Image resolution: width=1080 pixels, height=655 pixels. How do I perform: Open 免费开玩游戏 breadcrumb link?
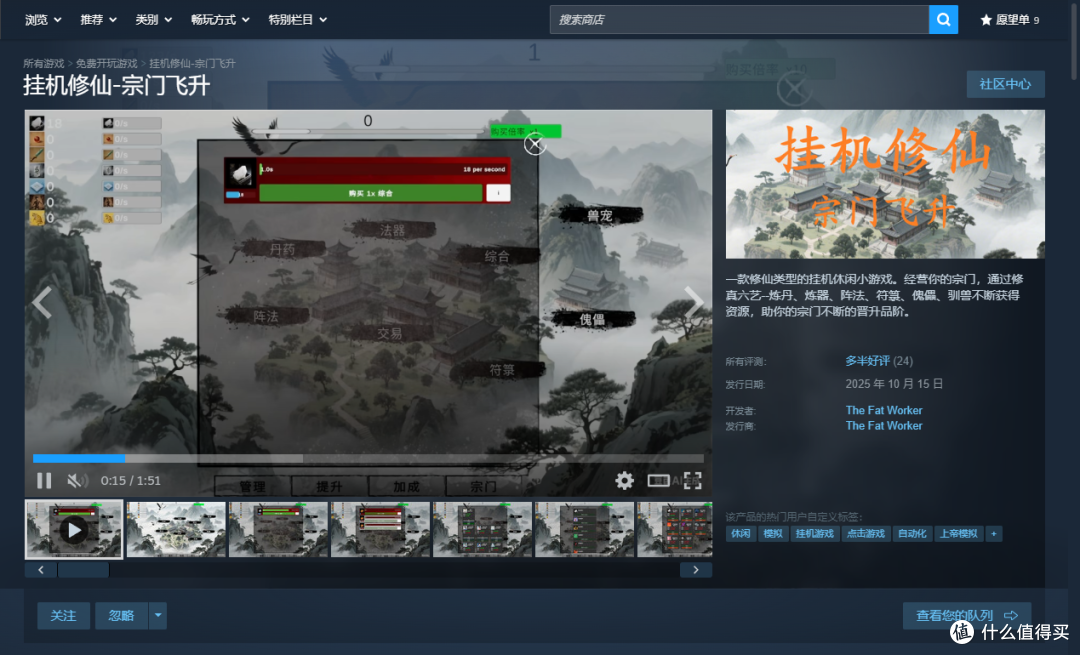pos(106,63)
